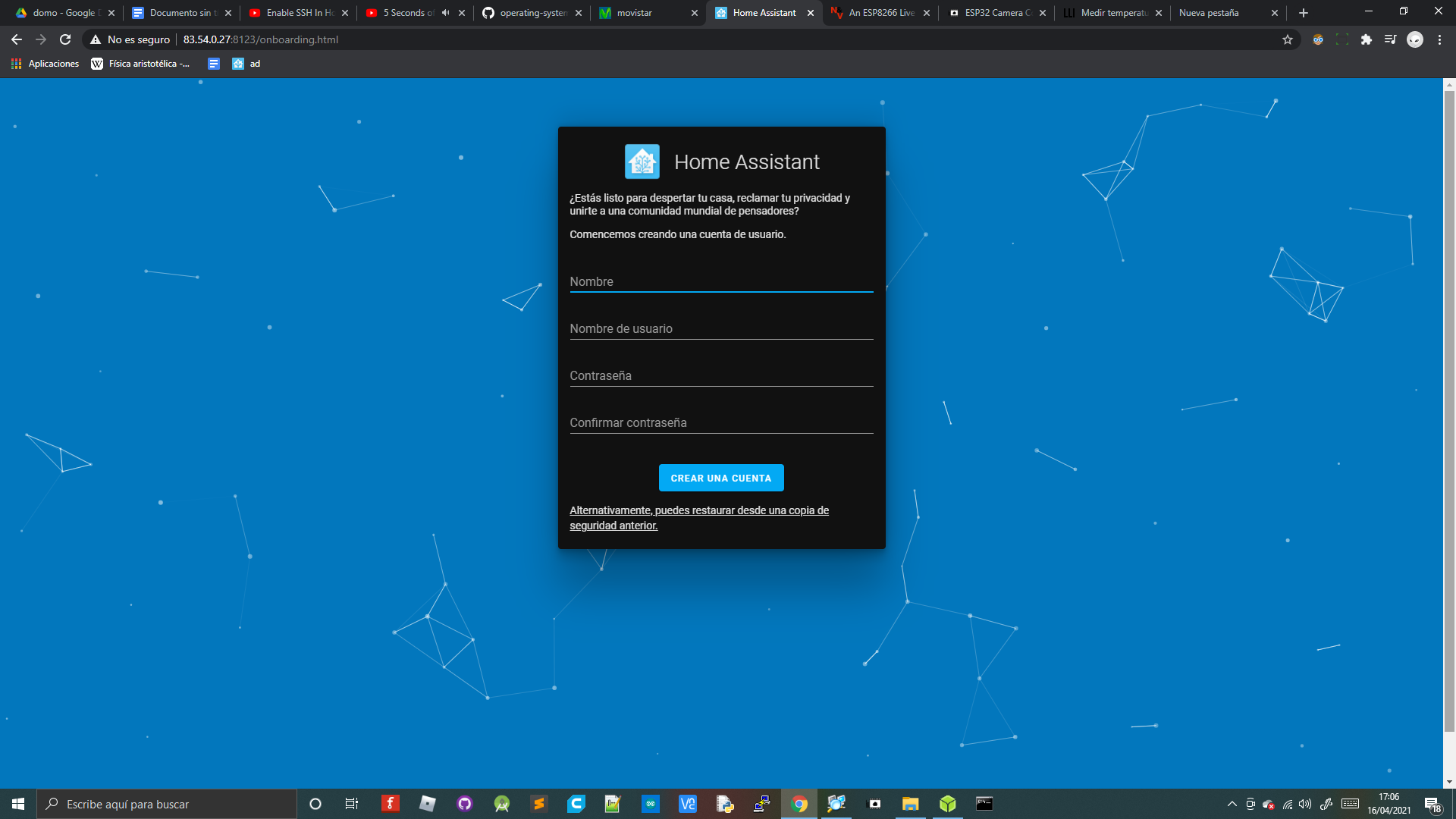The height and width of the screenshot is (819, 1456).
Task: Click the Home Assistant logo icon
Action: tap(642, 162)
